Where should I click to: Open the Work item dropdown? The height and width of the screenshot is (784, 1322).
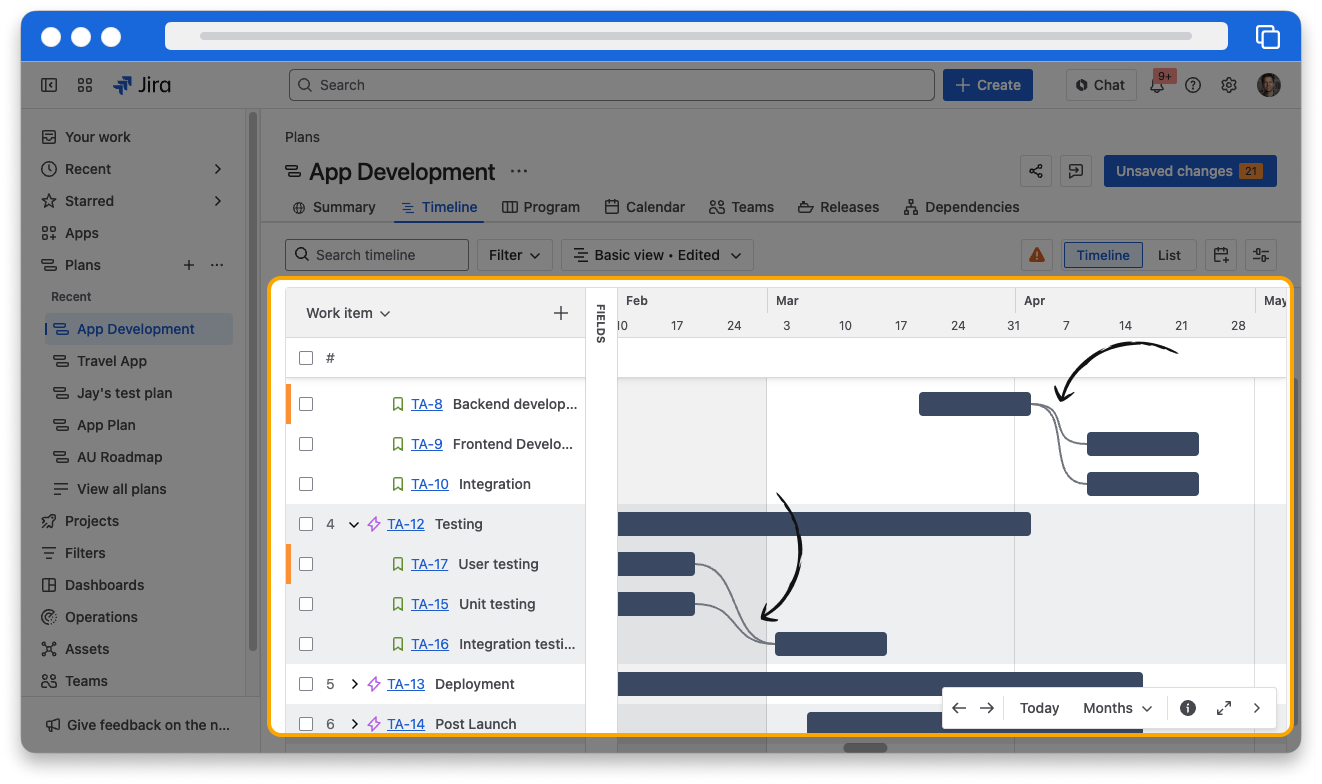(348, 313)
